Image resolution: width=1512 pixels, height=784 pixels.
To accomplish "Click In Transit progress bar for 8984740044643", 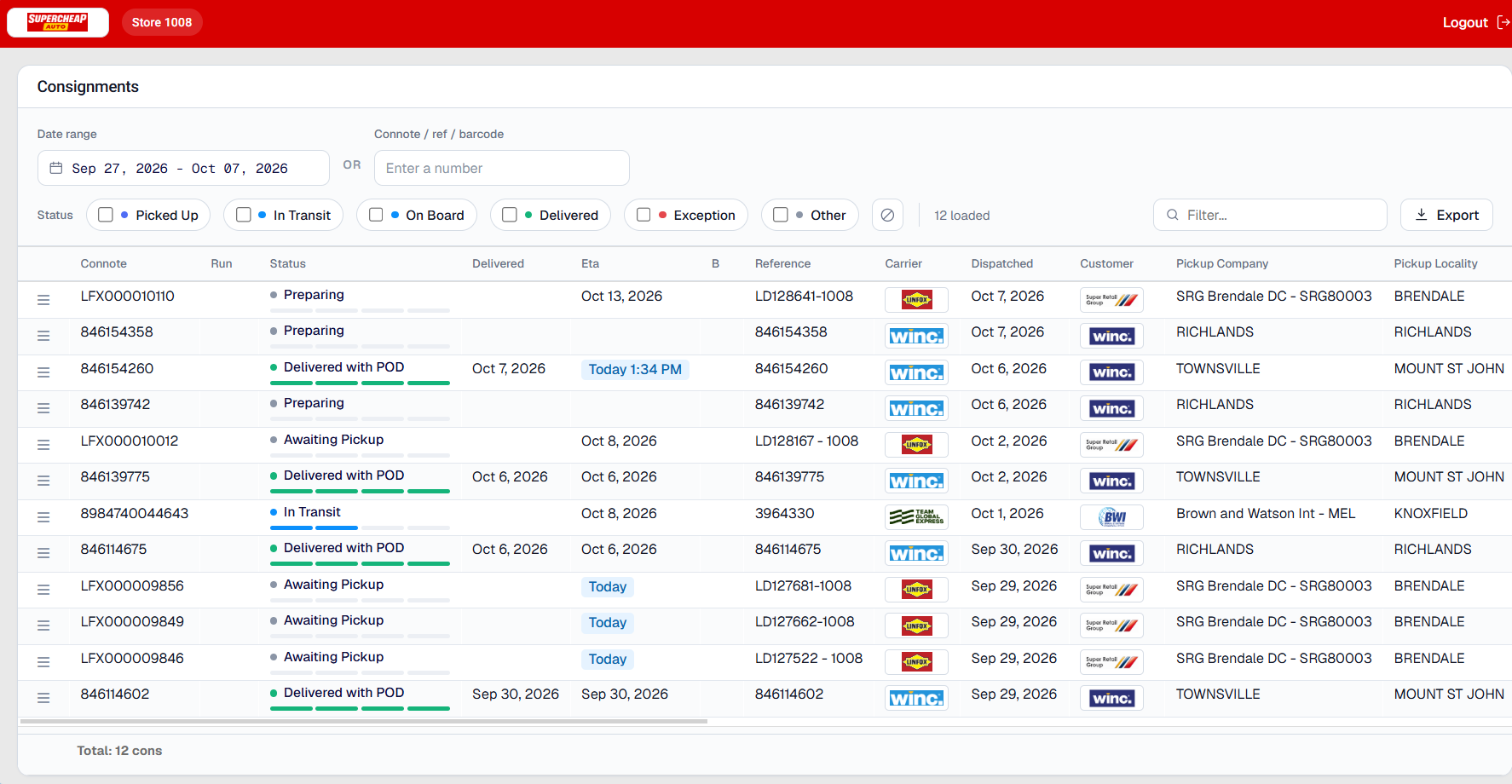I will [x=360, y=527].
